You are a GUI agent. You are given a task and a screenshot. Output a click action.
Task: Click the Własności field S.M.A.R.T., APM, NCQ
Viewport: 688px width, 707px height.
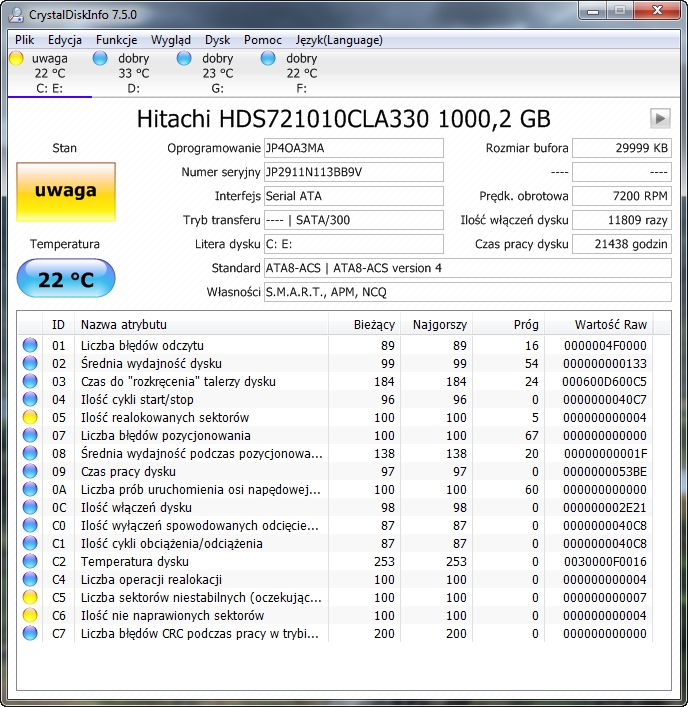pyautogui.click(x=468, y=292)
